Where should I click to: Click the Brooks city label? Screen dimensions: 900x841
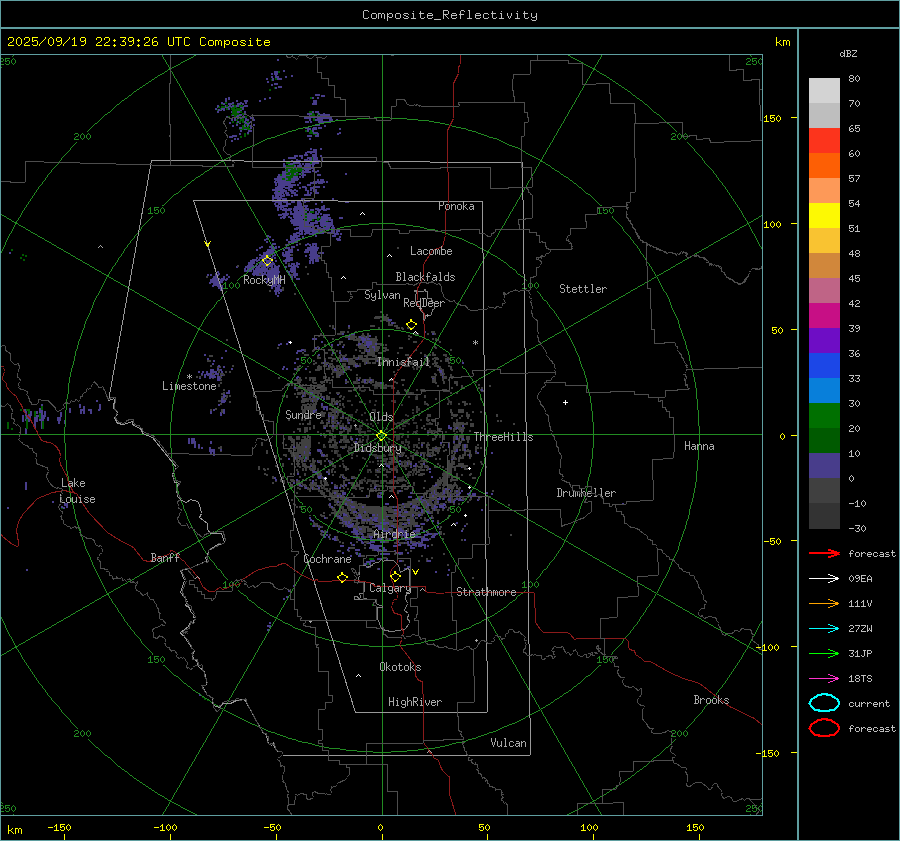pos(711,700)
